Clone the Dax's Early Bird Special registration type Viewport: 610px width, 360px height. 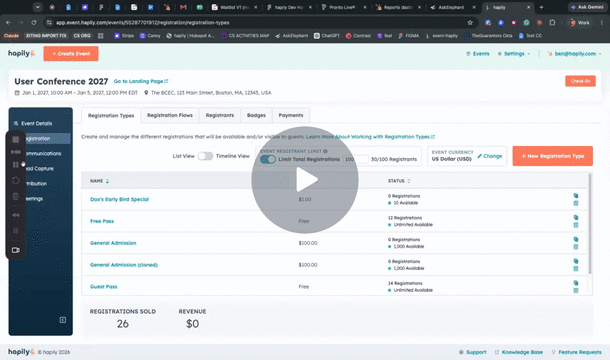pyautogui.click(x=576, y=196)
